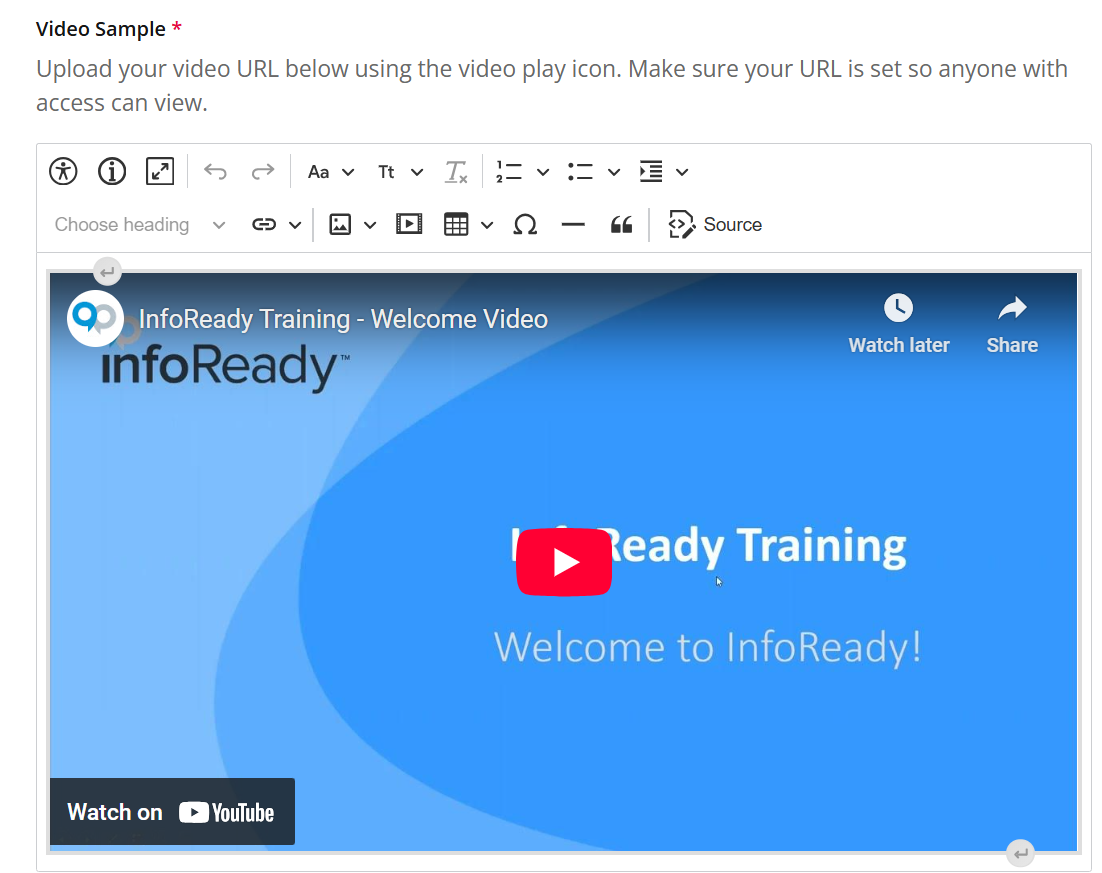Viewport: 1102px width, 873px height.
Task: Switch to Source editing mode
Action: [715, 225]
